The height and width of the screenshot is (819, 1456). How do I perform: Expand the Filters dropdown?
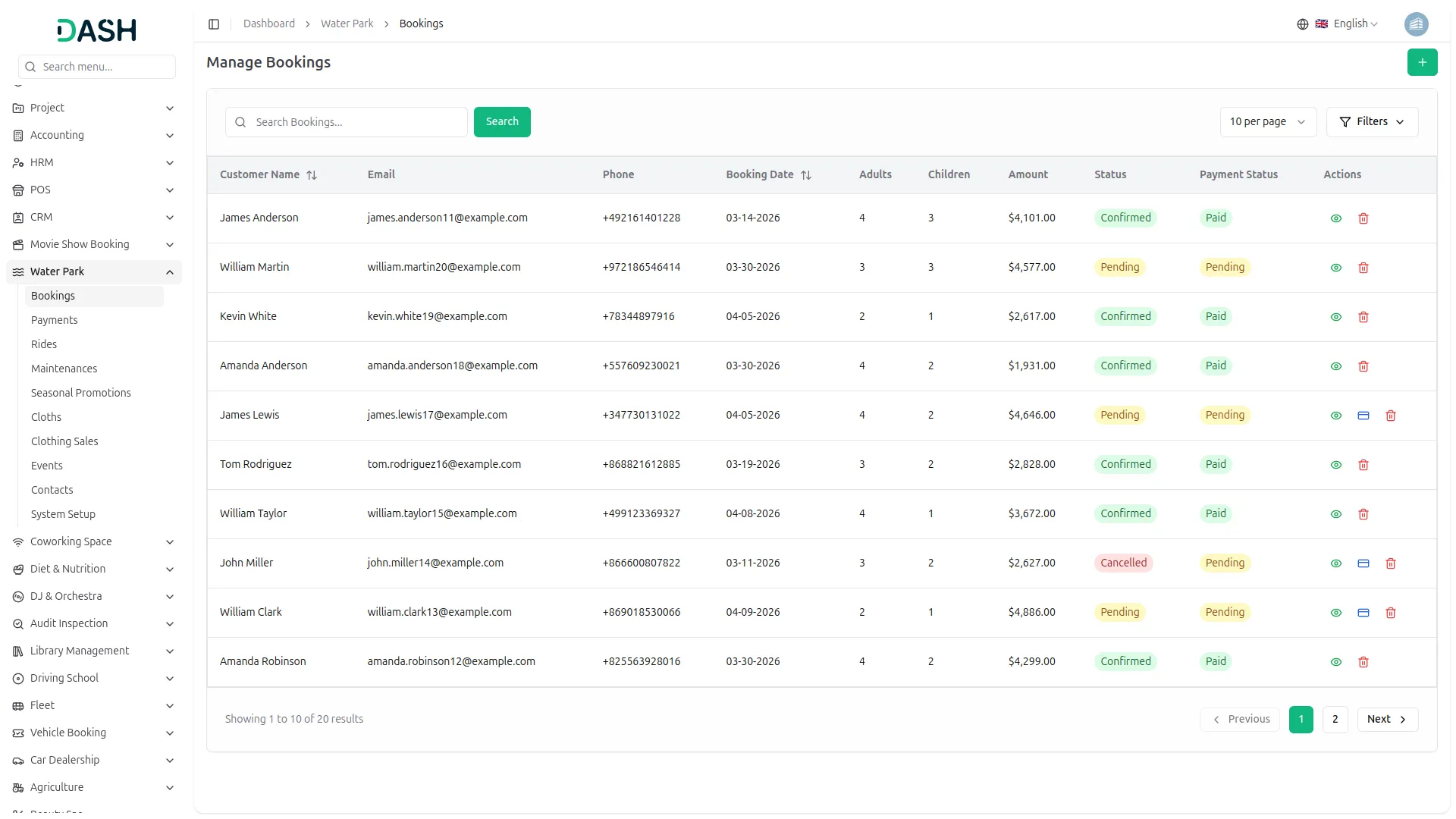[x=1371, y=122]
